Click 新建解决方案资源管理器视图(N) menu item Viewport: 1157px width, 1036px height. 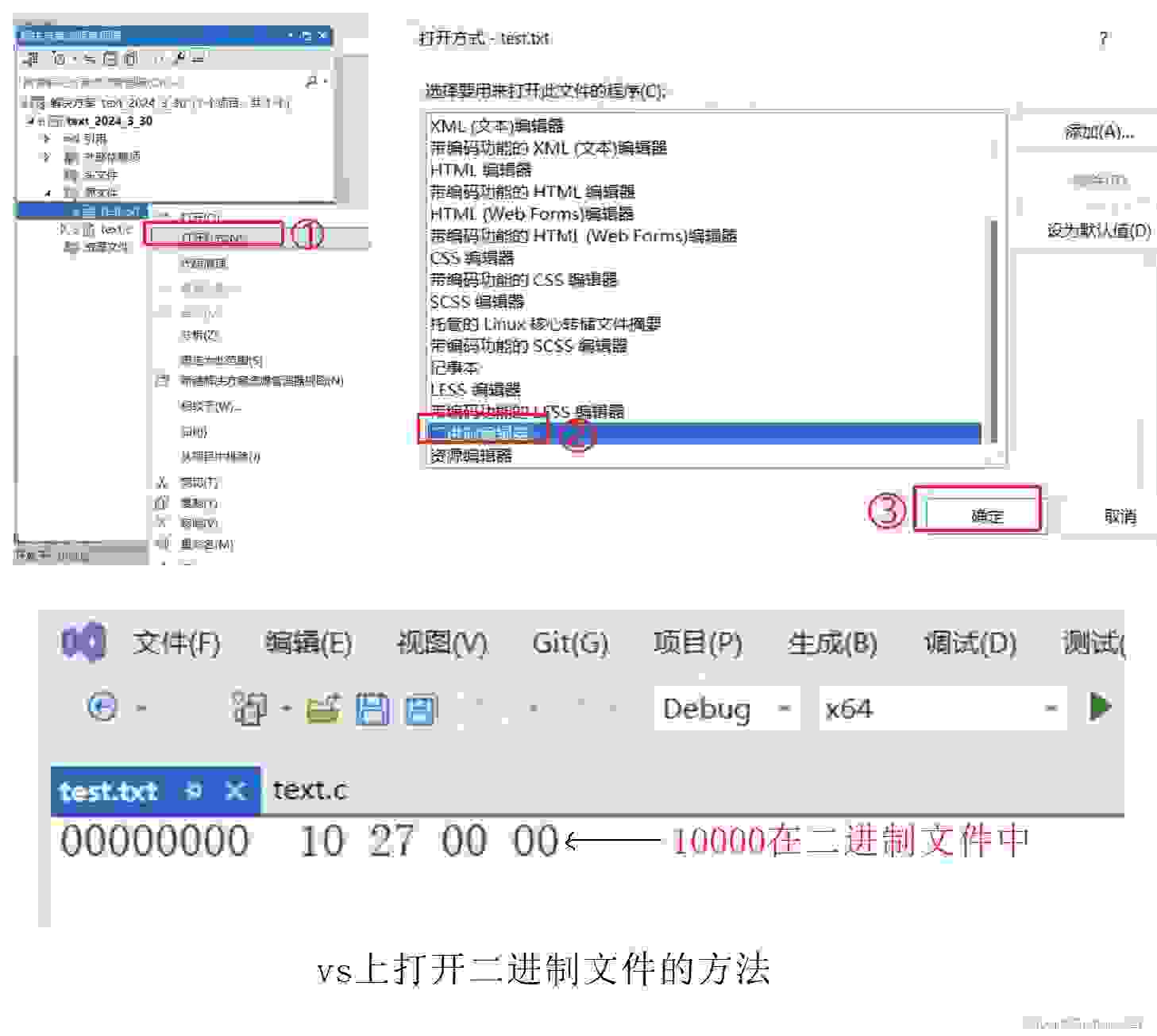[x=261, y=381]
